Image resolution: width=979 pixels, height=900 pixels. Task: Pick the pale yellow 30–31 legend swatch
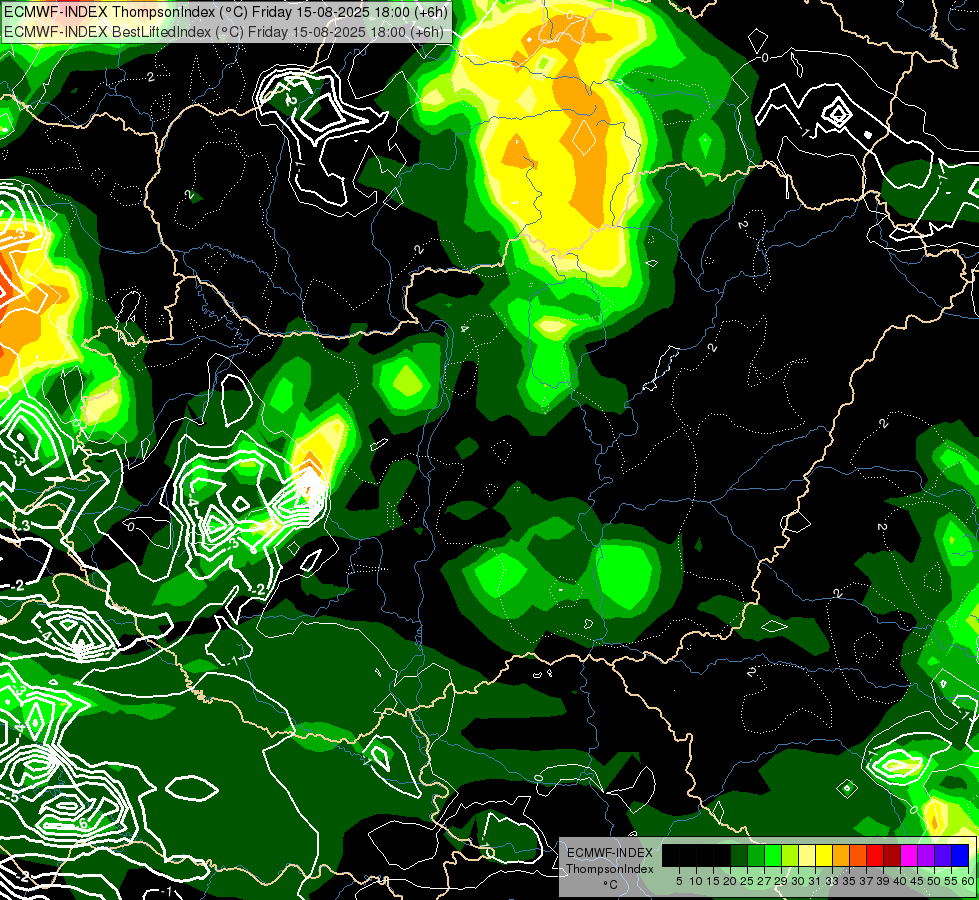click(x=807, y=855)
